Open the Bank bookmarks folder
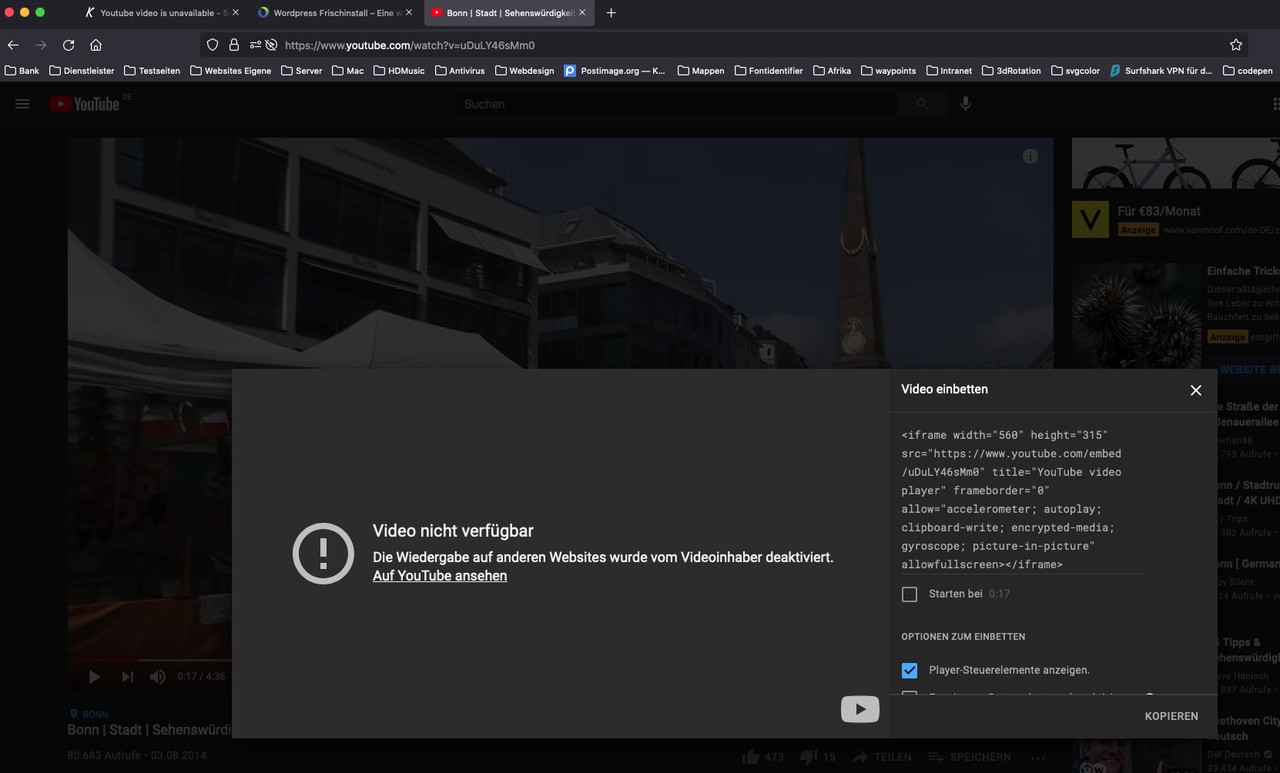This screenshot has width=1280, height=773. tap(22, 71)
